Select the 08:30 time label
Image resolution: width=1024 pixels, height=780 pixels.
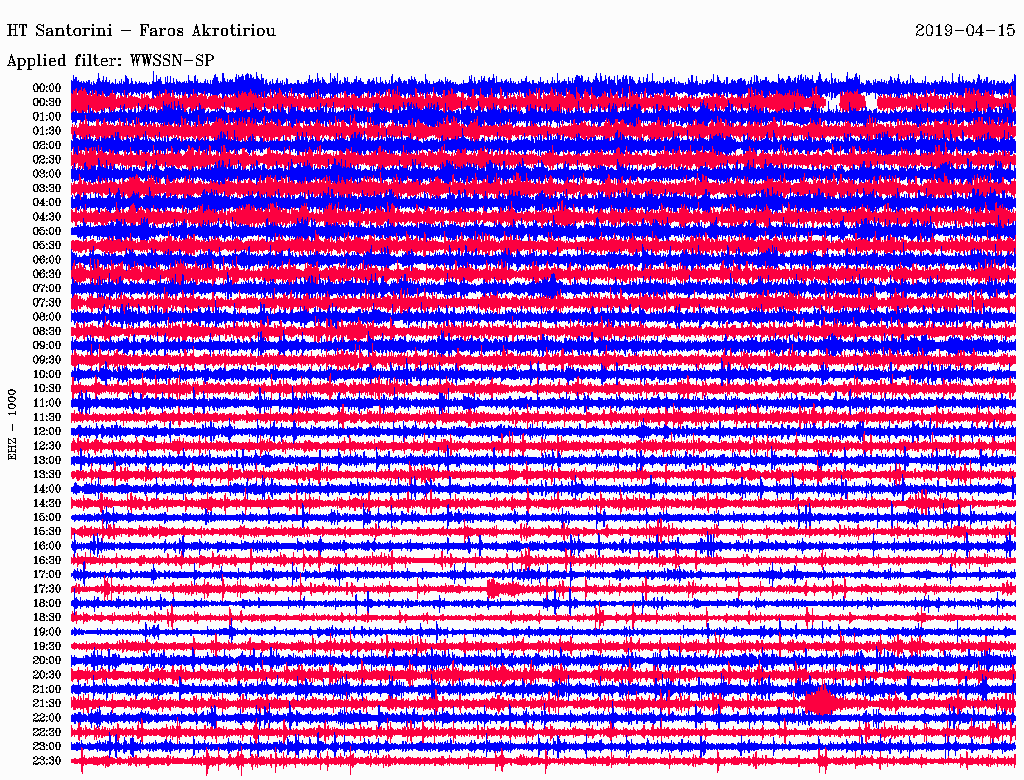(47, 331)
